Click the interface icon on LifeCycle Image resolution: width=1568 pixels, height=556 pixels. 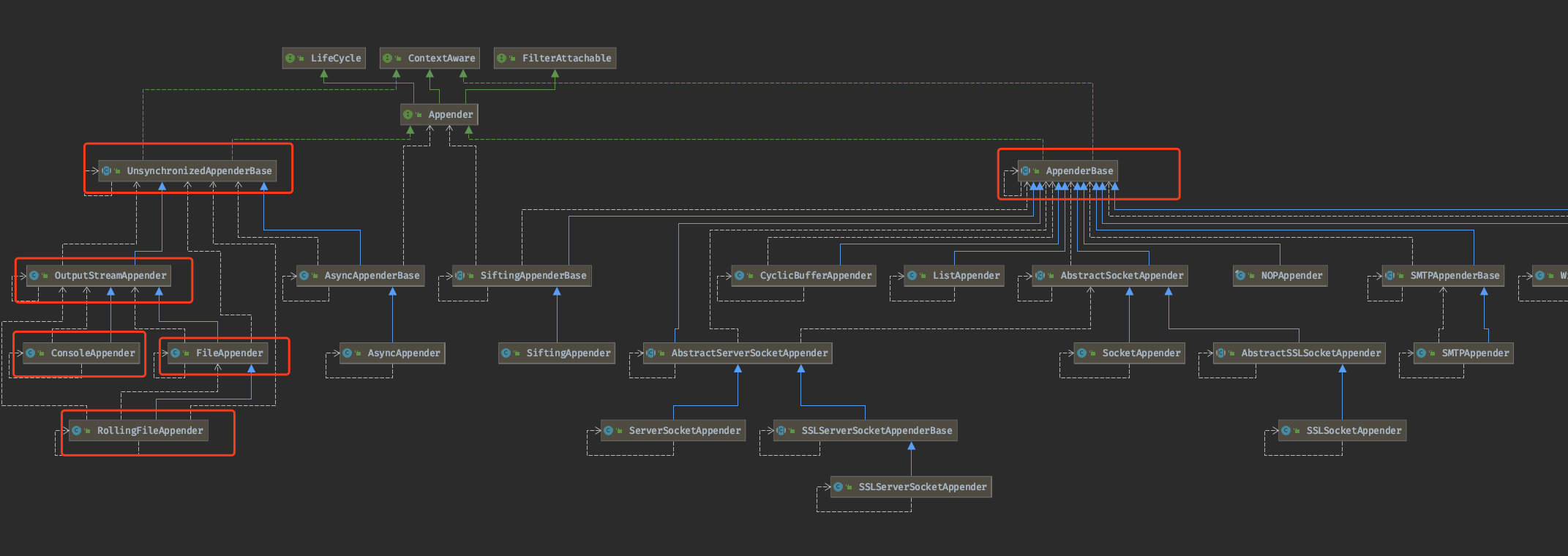(290, 59)
